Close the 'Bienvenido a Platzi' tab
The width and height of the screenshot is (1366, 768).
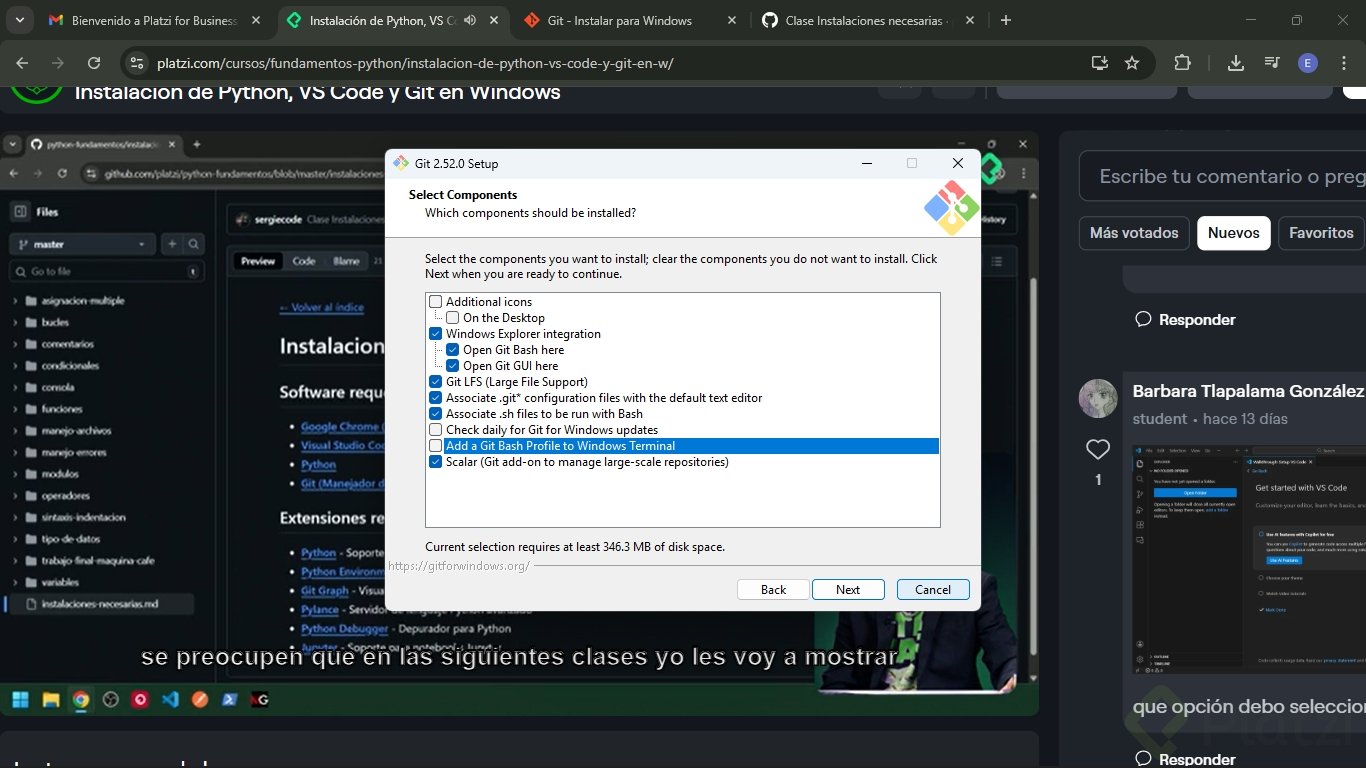(x=255, y=20)
